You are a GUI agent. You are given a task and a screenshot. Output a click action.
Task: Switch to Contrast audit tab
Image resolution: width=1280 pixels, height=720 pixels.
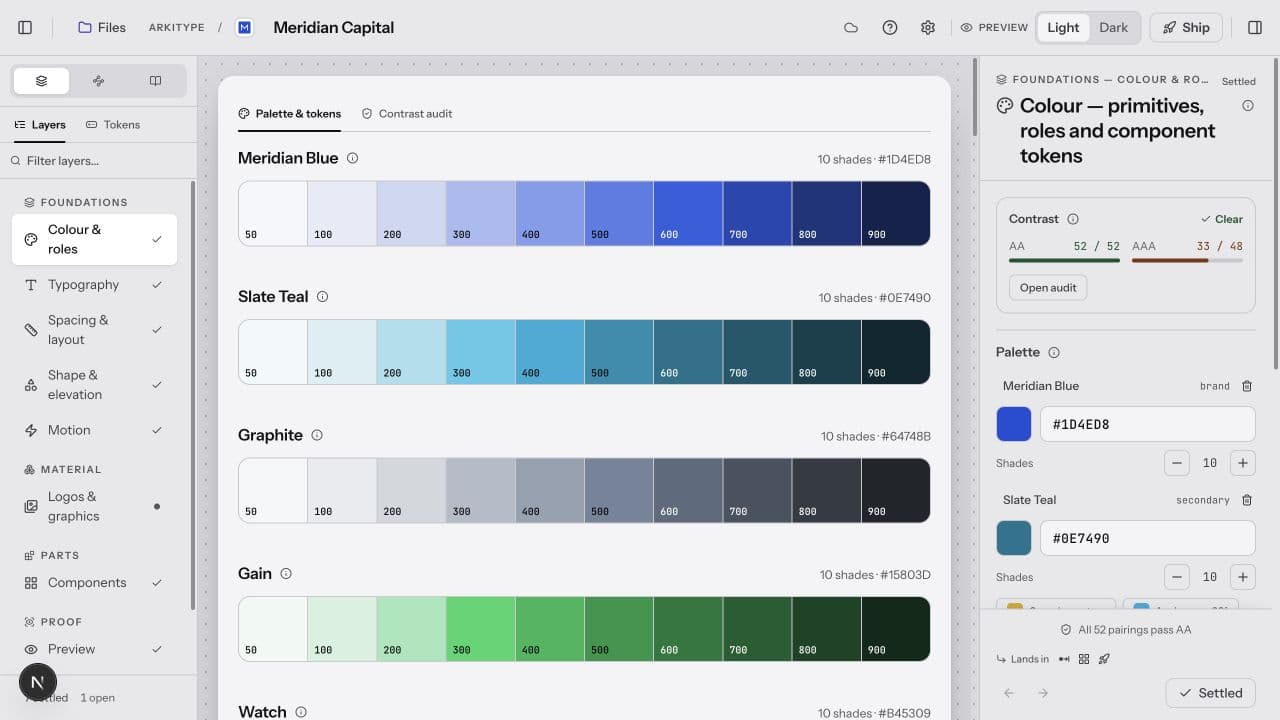[407, 114]
